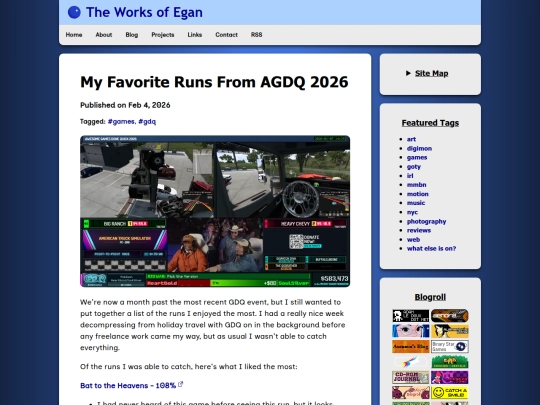
Task: Open the Binary Star Games badge
Action: pos(449,346)
